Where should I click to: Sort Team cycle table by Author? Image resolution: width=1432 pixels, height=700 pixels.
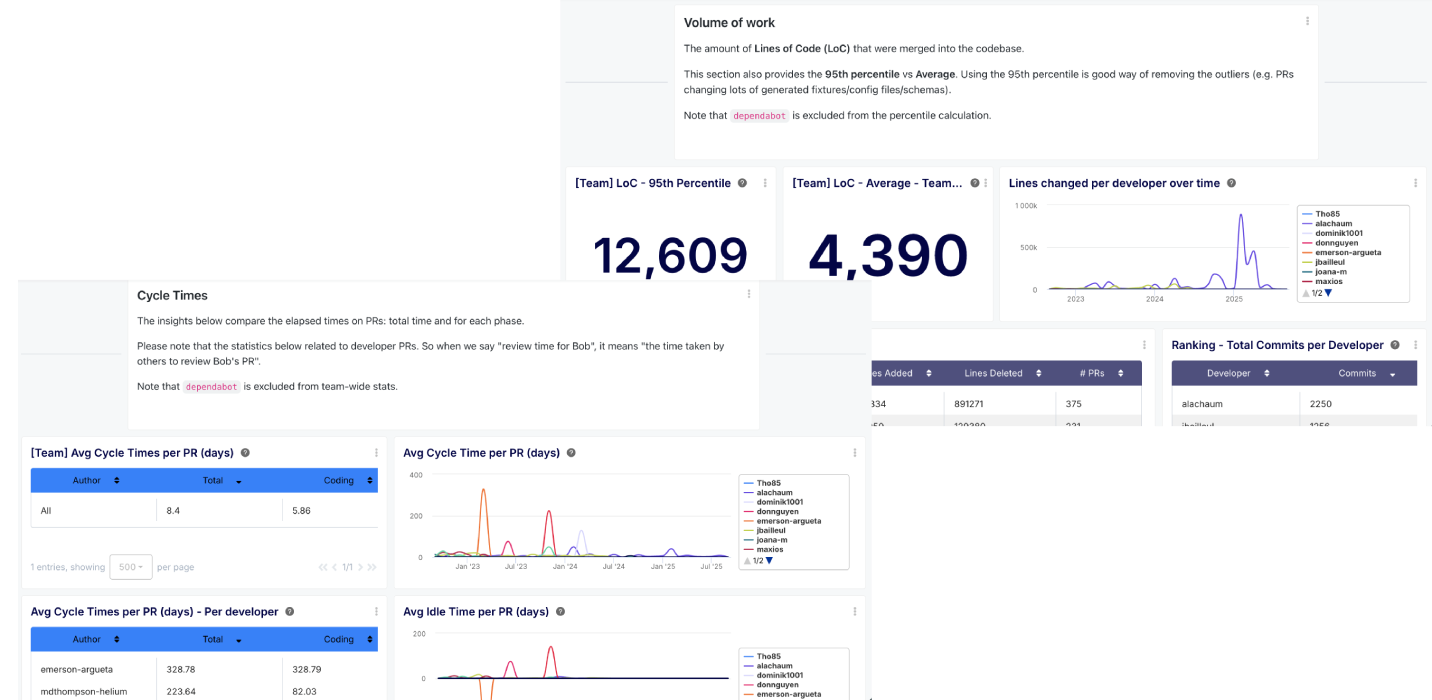pyautogui.click(x=94, y=481)
